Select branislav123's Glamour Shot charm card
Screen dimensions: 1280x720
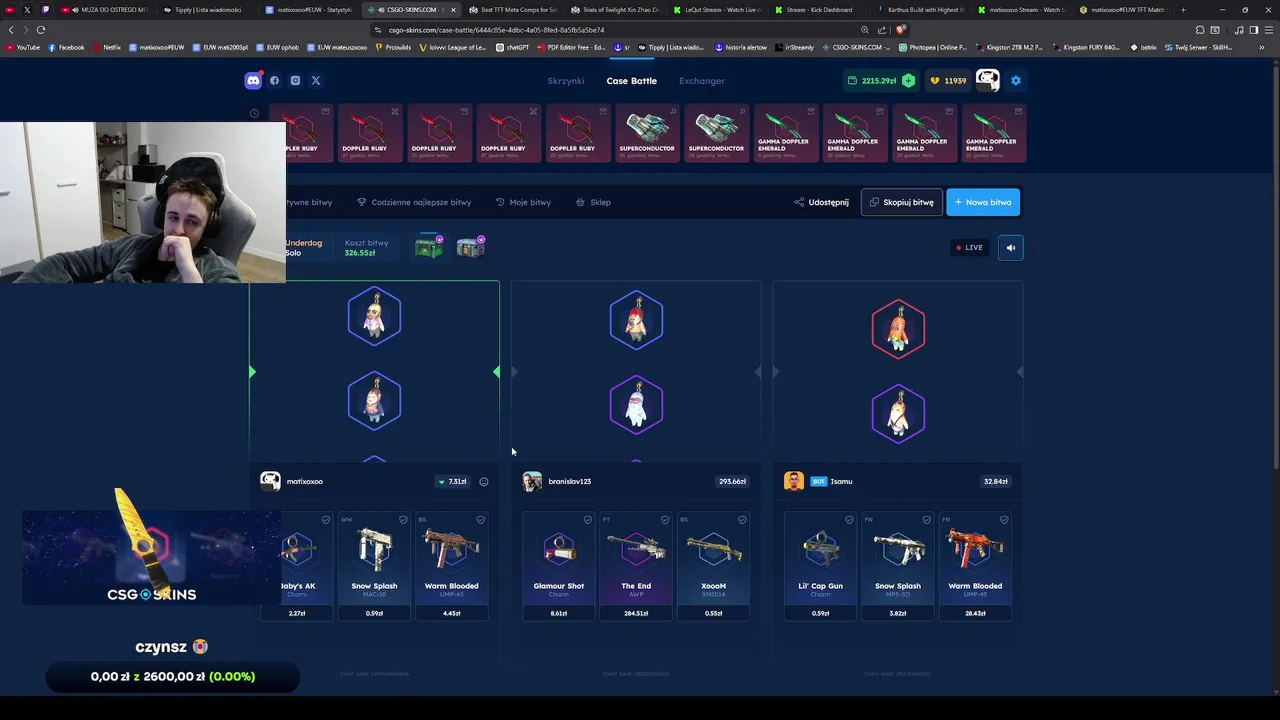click(558, 566)
